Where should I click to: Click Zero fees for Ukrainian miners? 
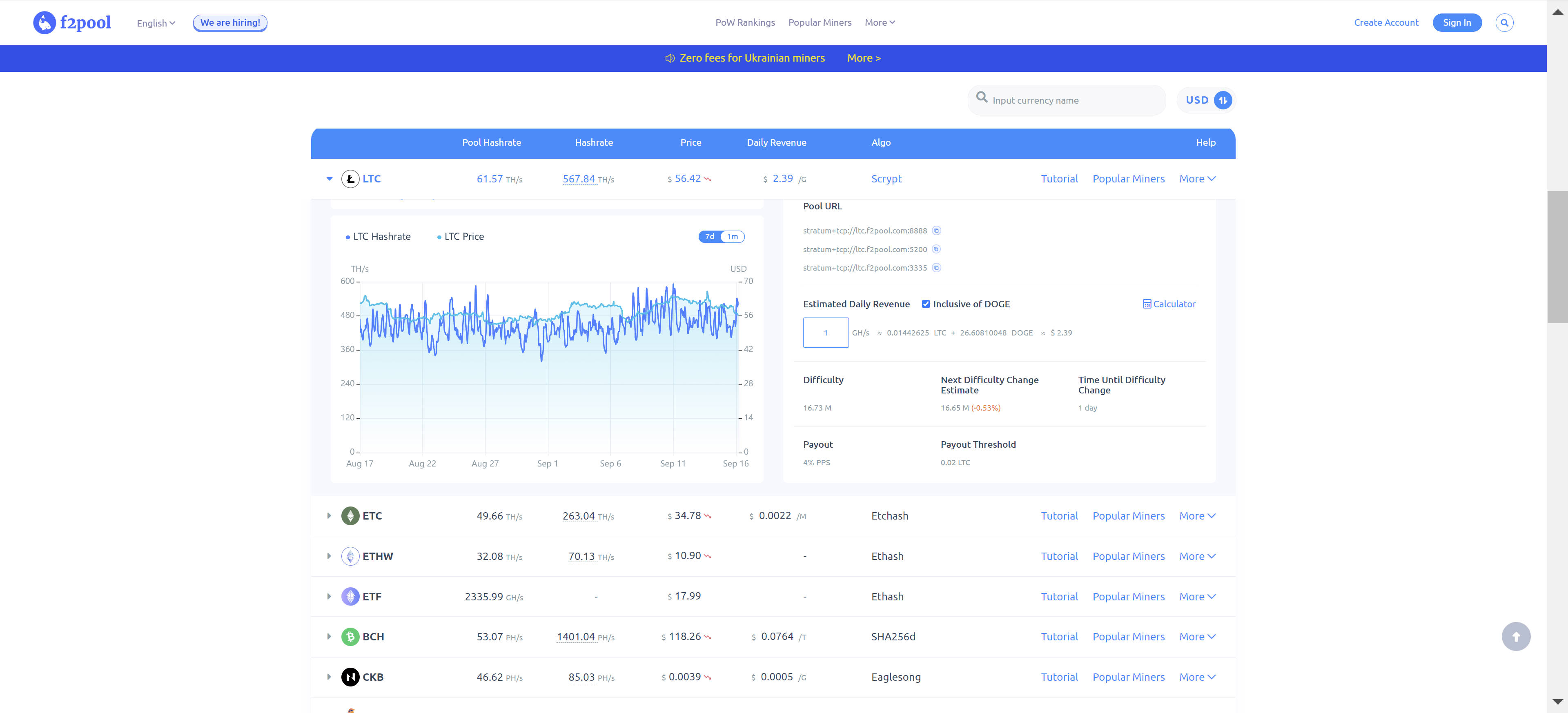pyautogui.click(x=752, y=58)
